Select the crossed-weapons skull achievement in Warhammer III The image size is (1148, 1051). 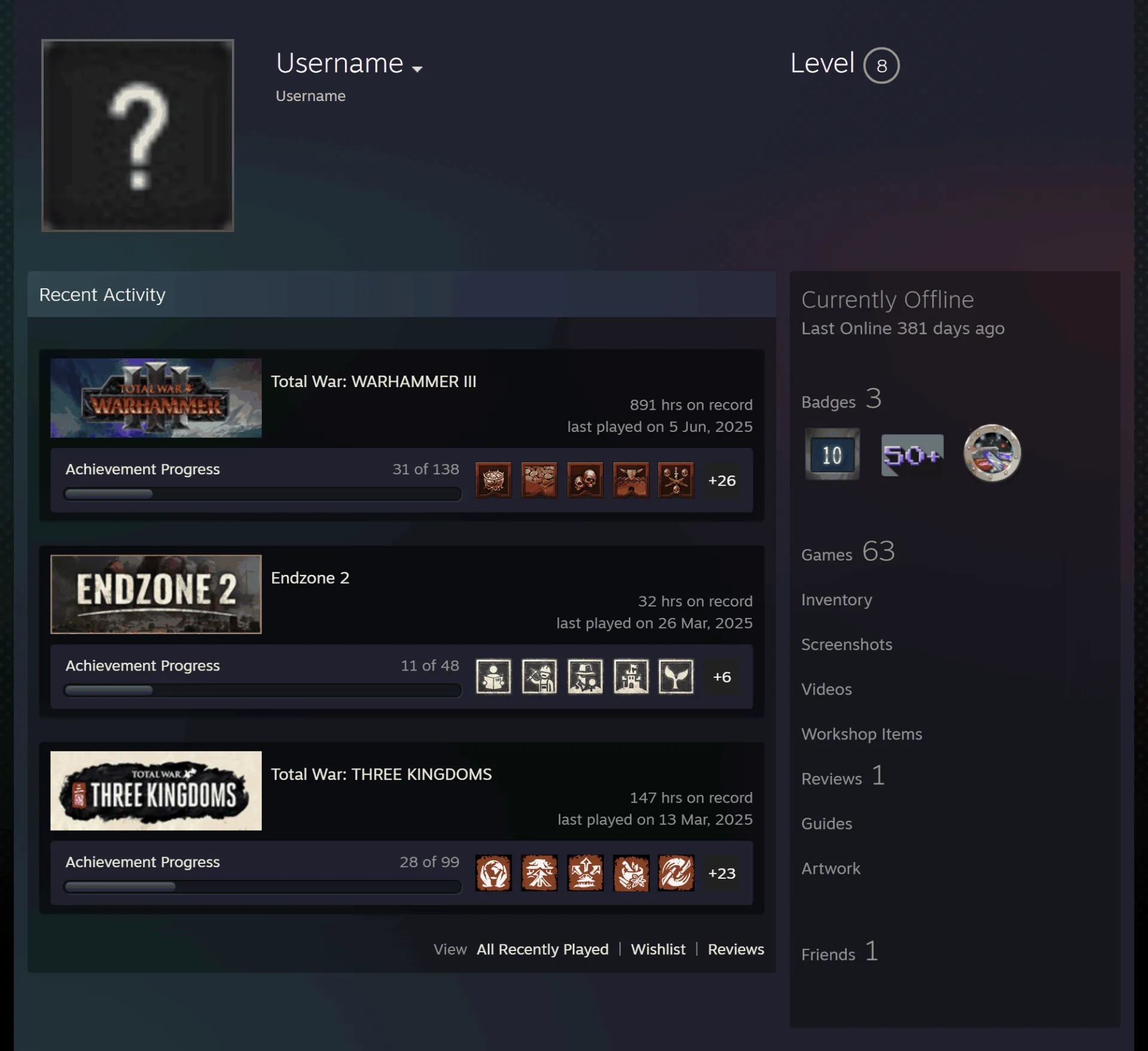pos(676,480)
